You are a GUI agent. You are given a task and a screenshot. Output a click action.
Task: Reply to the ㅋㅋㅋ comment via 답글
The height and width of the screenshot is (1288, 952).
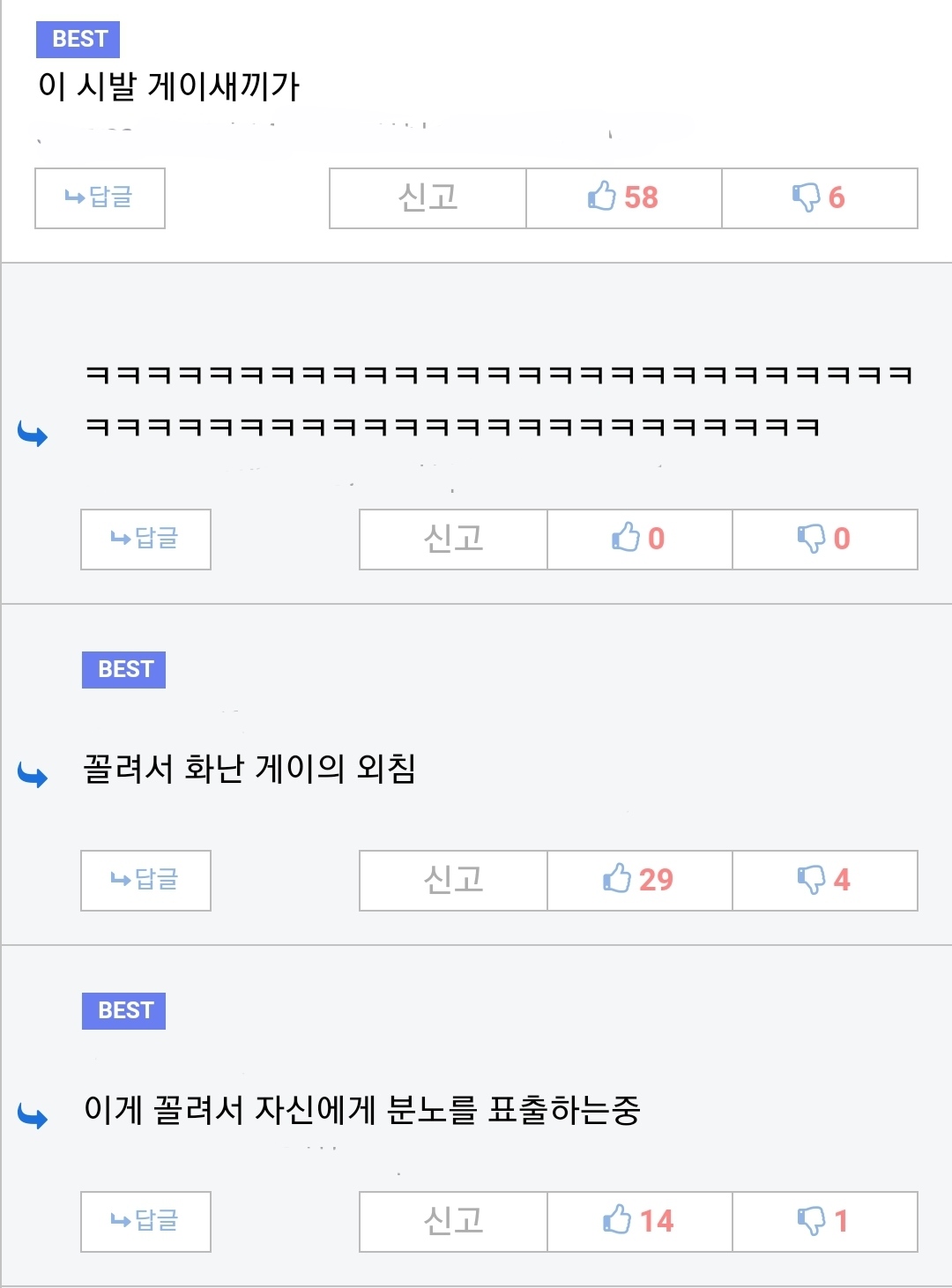pyautogui.click(x=145, y=539)
